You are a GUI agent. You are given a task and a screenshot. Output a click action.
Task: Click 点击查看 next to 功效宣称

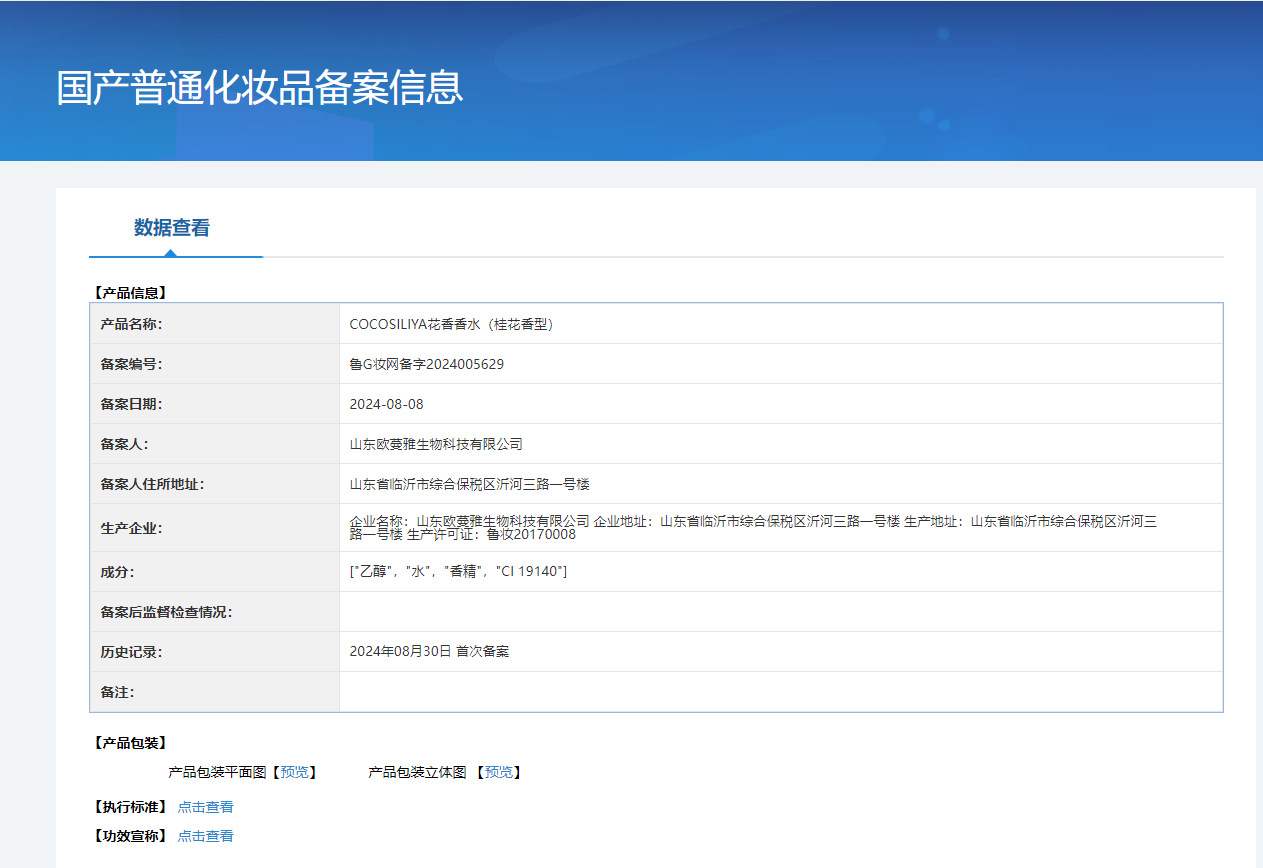(205, 836)
